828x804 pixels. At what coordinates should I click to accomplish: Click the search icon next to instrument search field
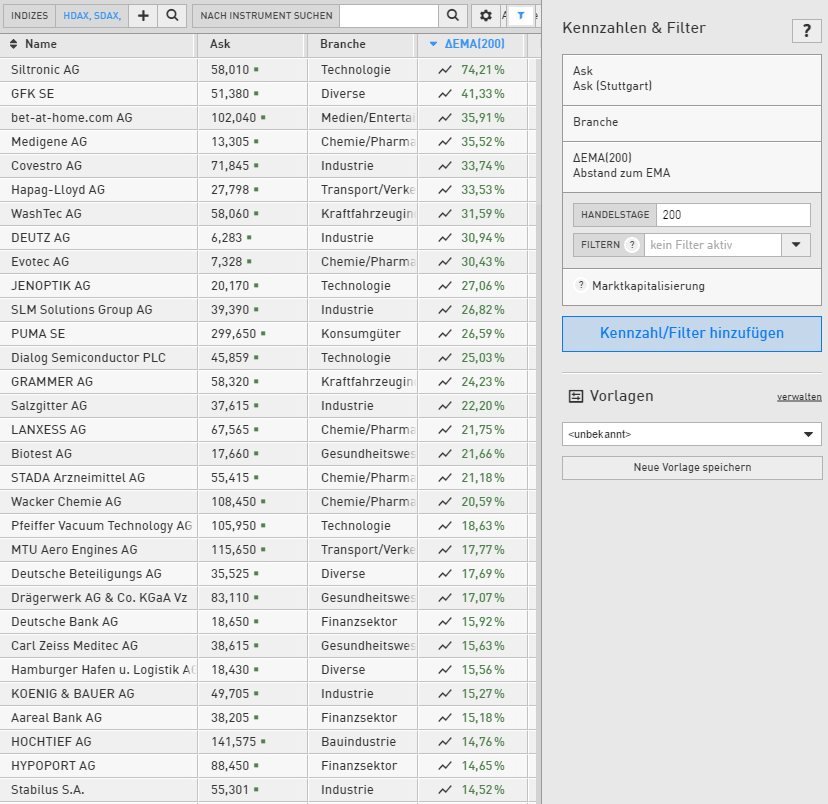pos(452,16)
